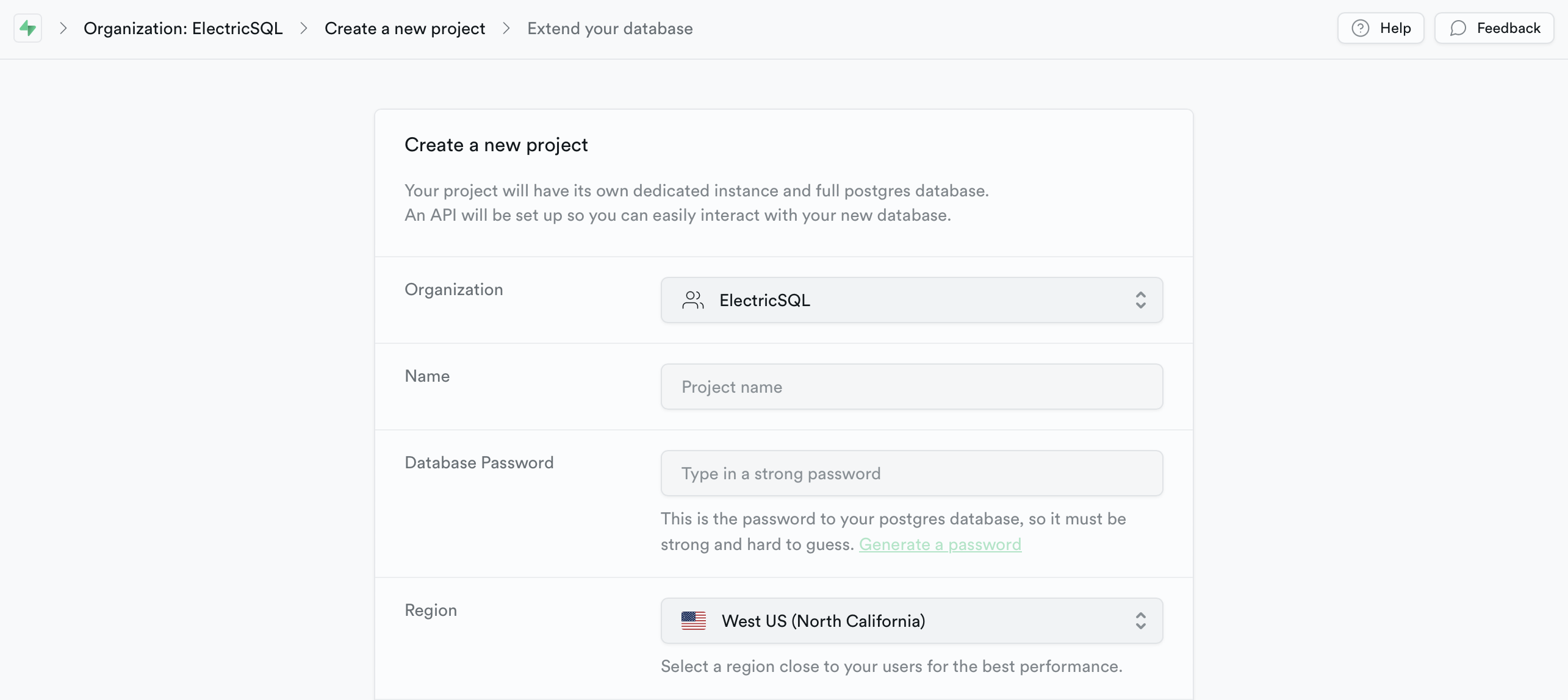Click the Database Password label
This screenshot has height=700, width=1568.
pyautogui.click(x=479, y=463)
